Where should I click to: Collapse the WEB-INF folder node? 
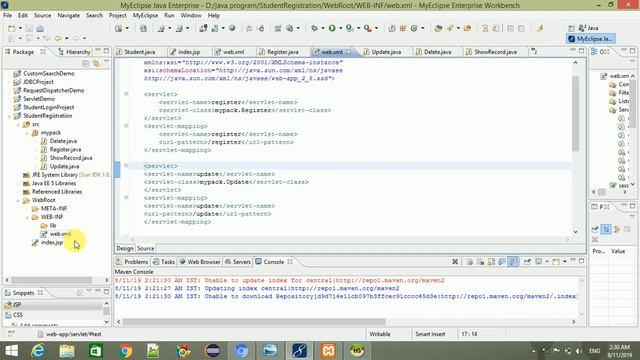point(27,217)
